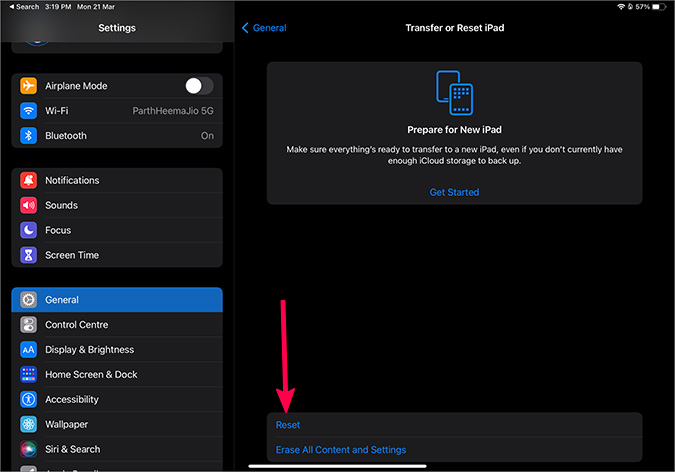This screenshot has width=675, height=472.
Task: Tap the 3:19 PM clock in status bar
Action: pyautogui.click(x=58, y=7)
